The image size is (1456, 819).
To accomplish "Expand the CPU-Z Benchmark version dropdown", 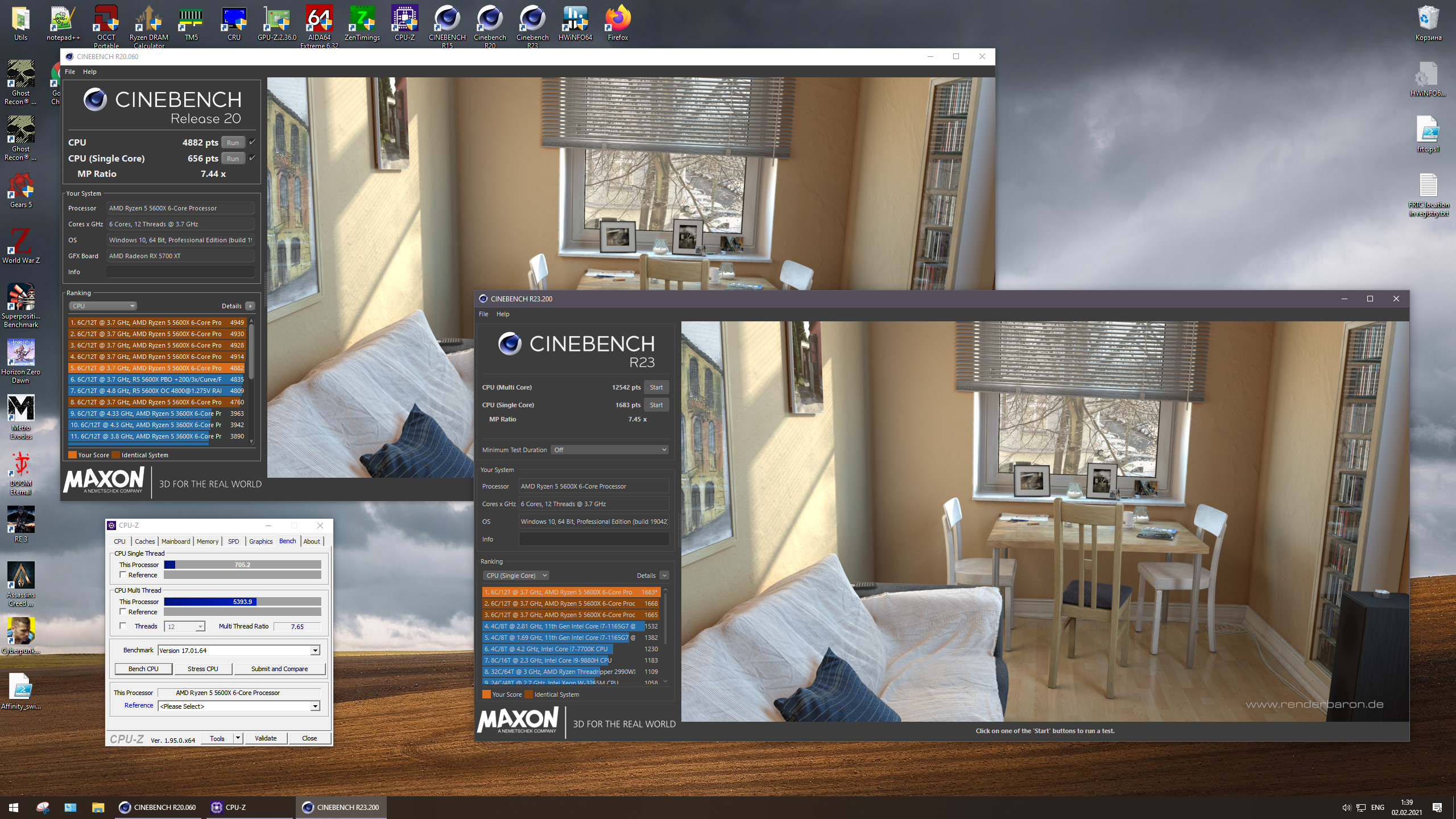I will coord(315,650).
